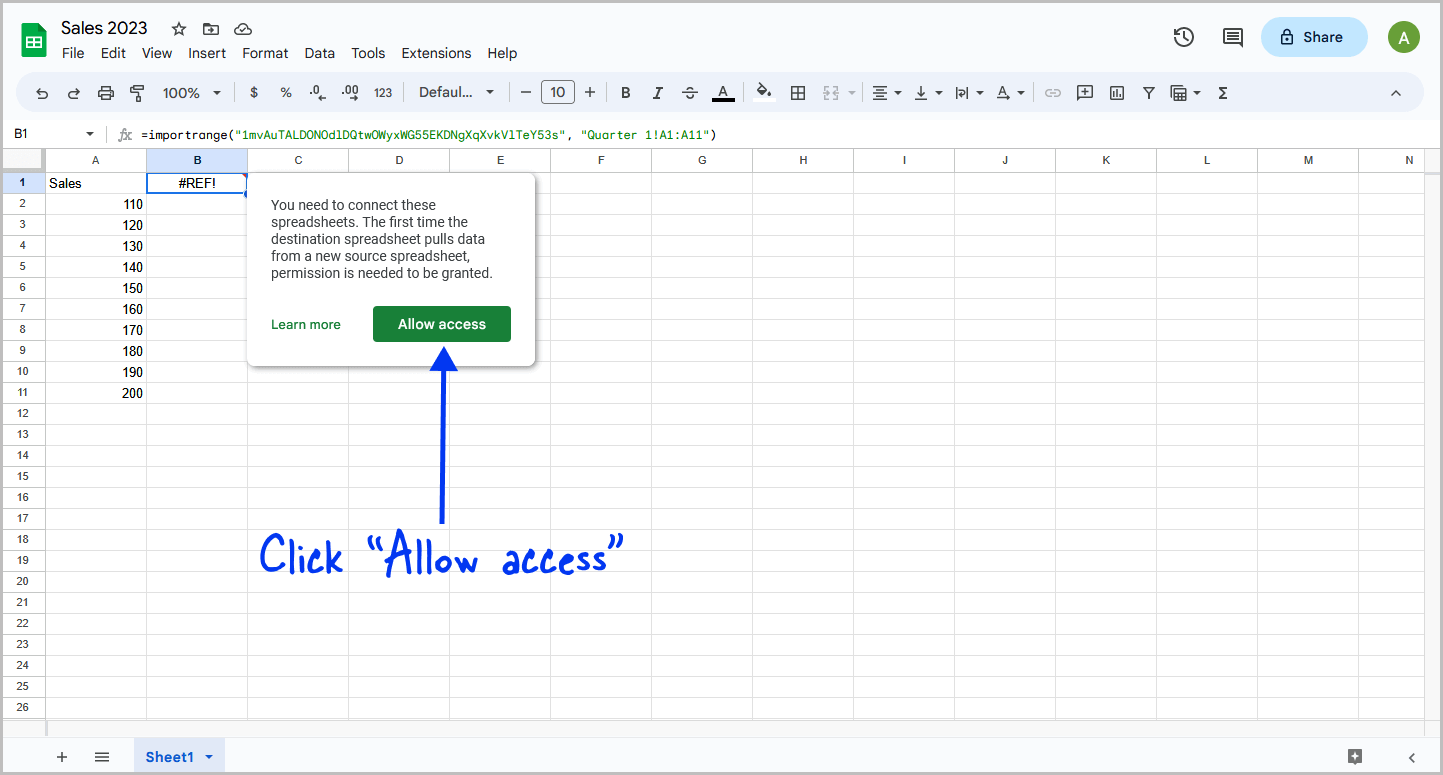Viewport: 1443px width, 775px height.
Task: Increase decimal places
Action: pos(350,92)
